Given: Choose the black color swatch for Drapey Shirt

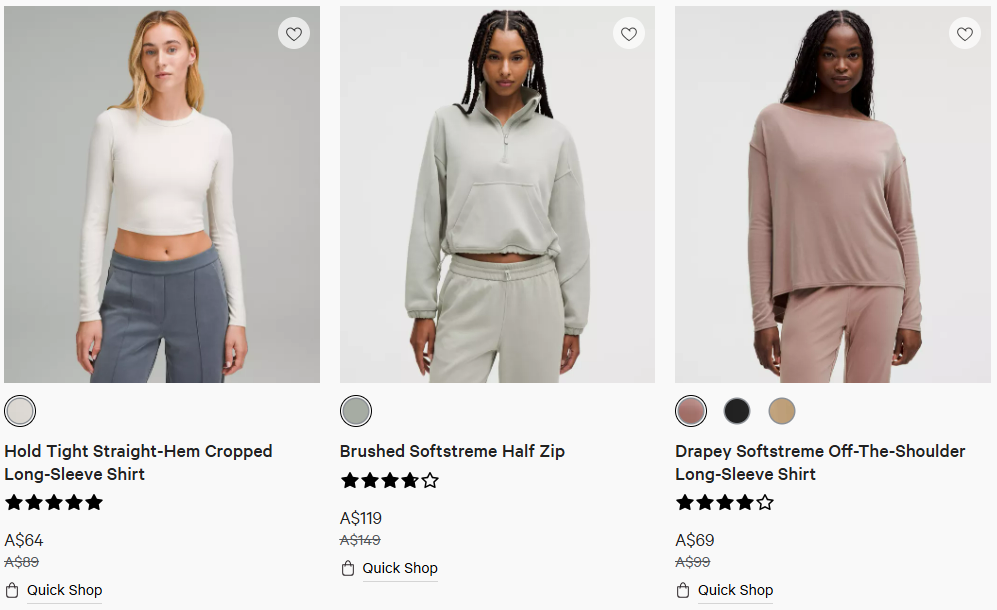Looking at the screenshot, I should pyautogui.click(x=737, y=411).
